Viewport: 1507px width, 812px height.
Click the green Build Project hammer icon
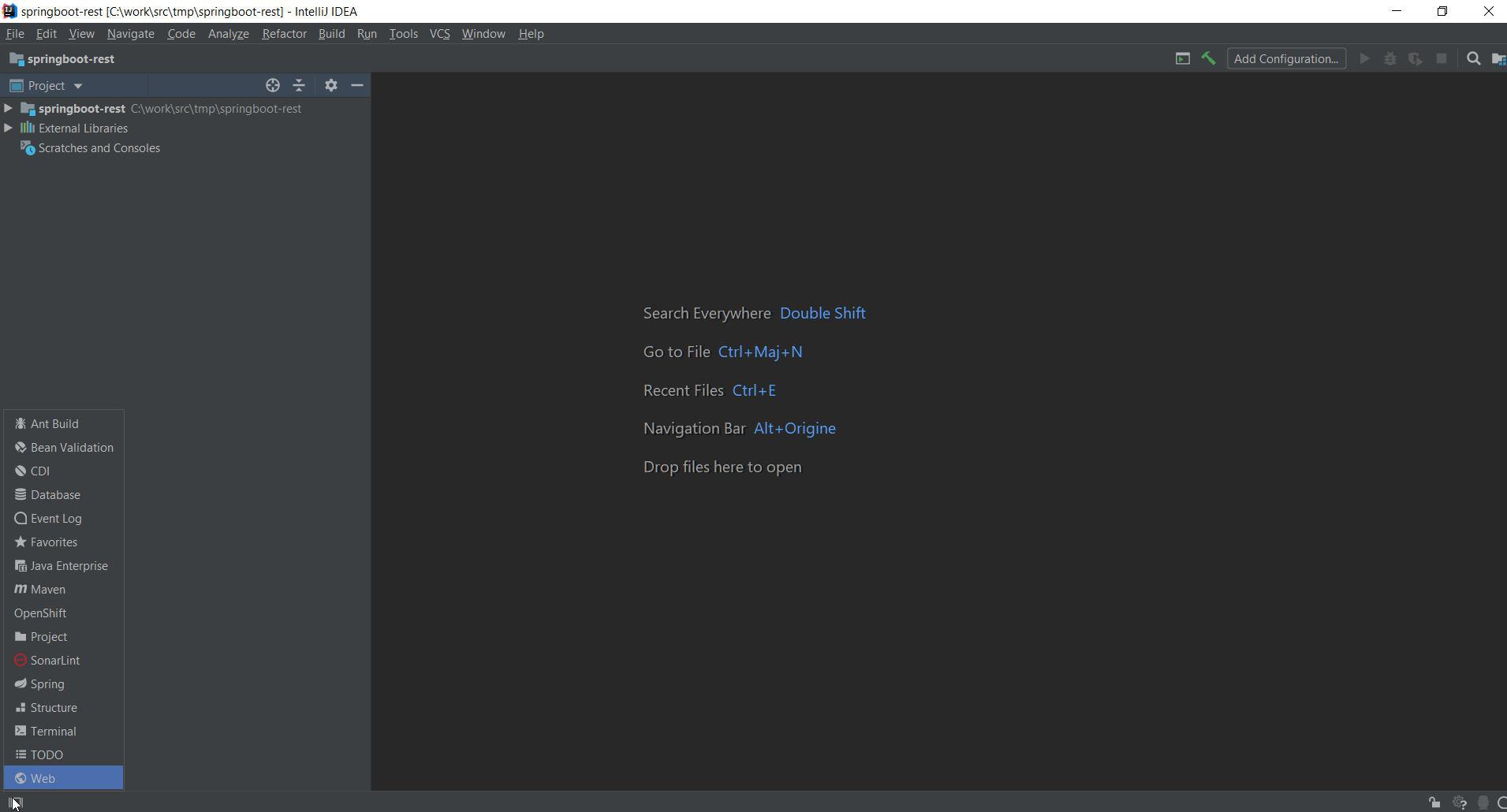click(1208, 58)
